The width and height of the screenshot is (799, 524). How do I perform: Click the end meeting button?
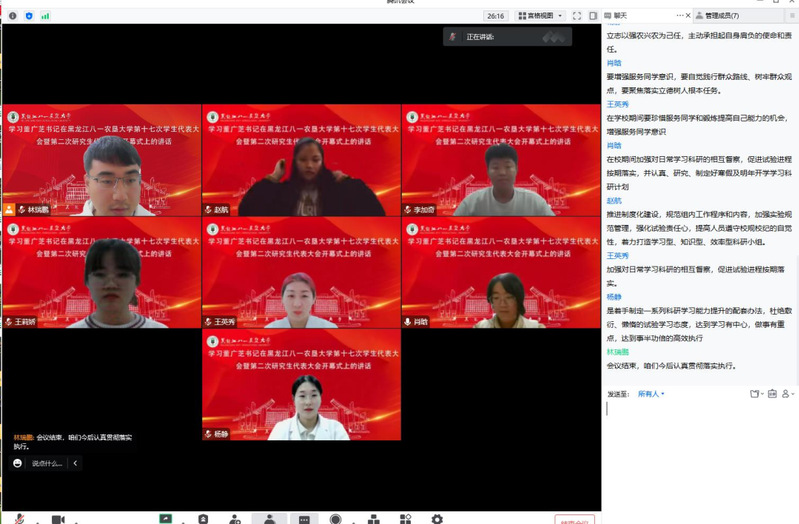pos(575,520)
